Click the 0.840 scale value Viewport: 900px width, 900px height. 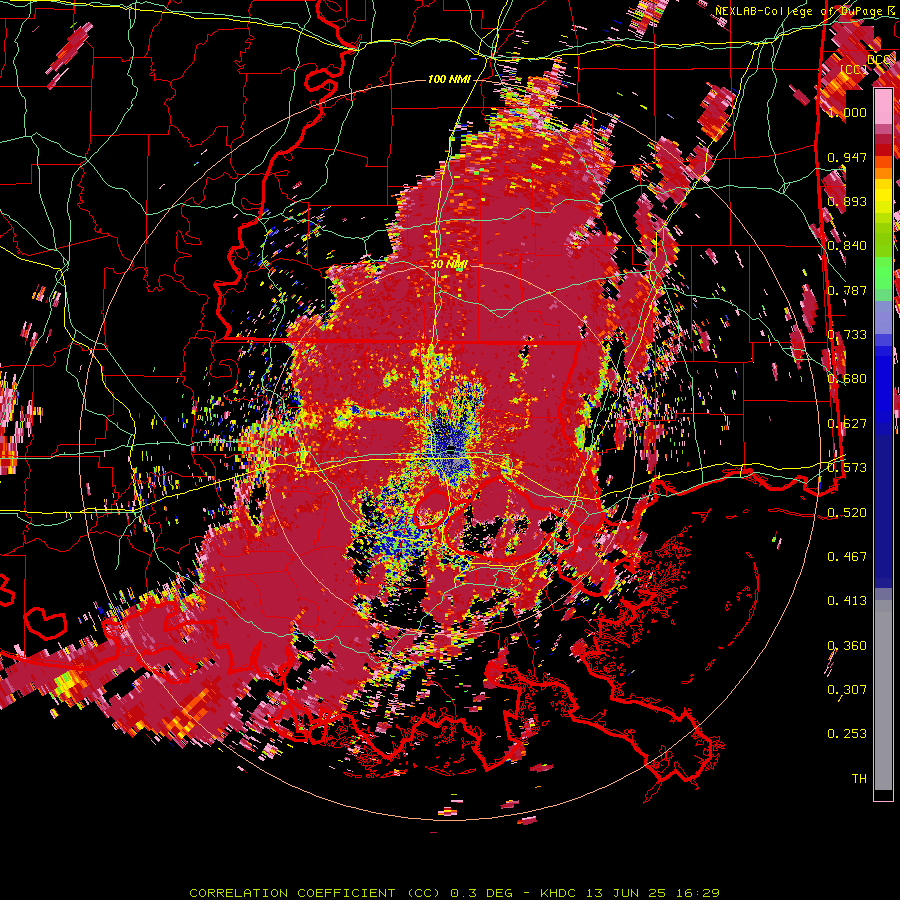point(847,245)
